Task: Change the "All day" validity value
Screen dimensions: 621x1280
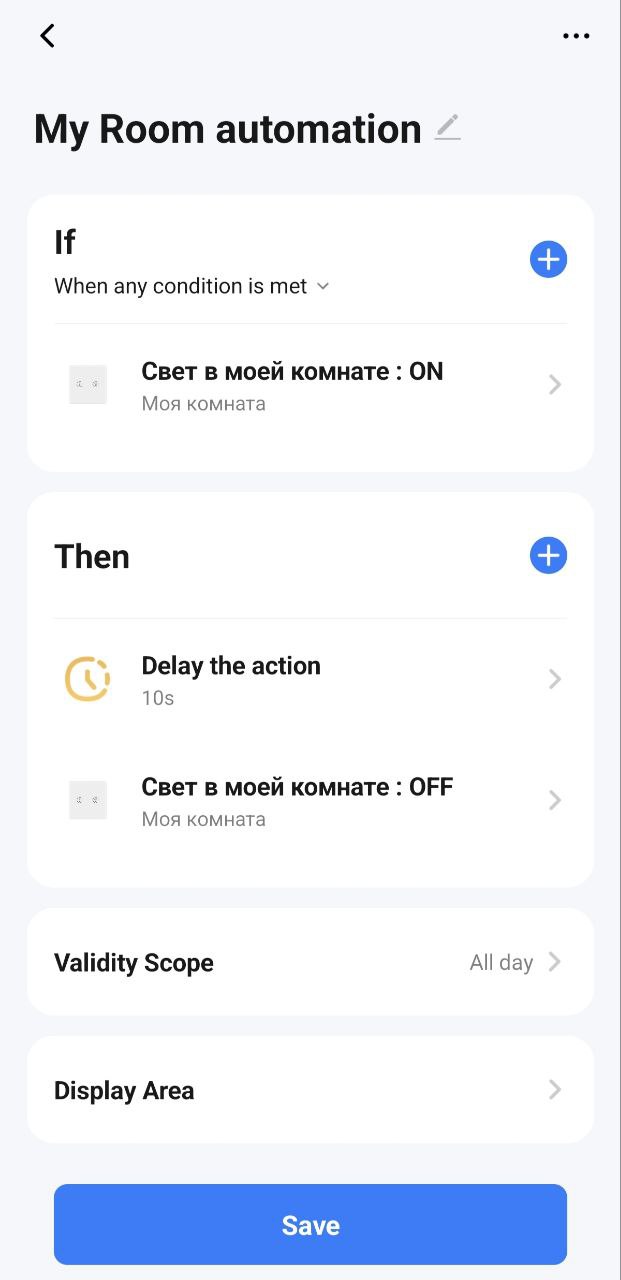Action: coord(502,963)
